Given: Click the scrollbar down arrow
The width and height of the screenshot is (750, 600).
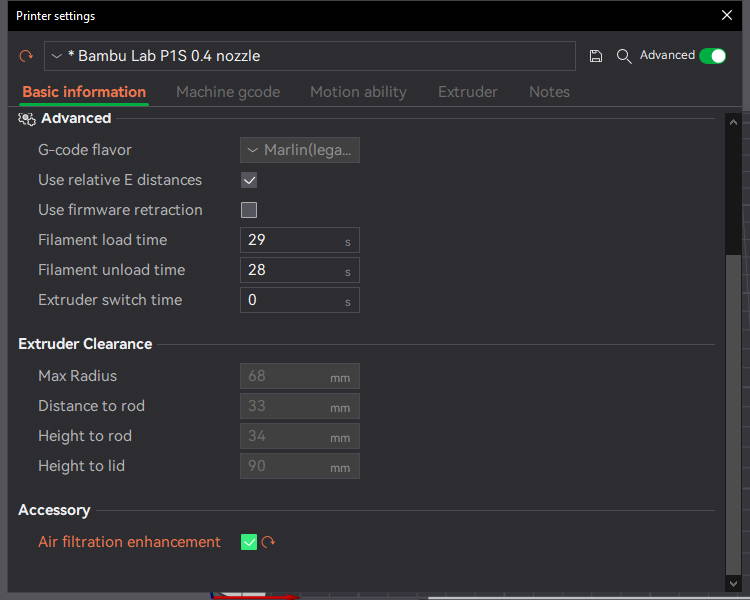Looking at the screenshot, I should 733,583.
